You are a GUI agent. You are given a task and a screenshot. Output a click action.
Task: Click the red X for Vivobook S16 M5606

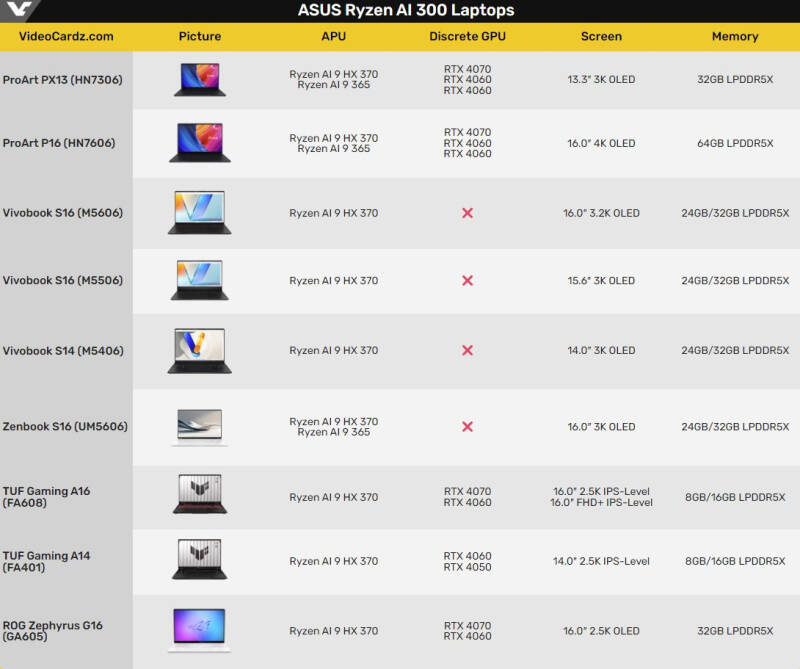tap(467, 213)
